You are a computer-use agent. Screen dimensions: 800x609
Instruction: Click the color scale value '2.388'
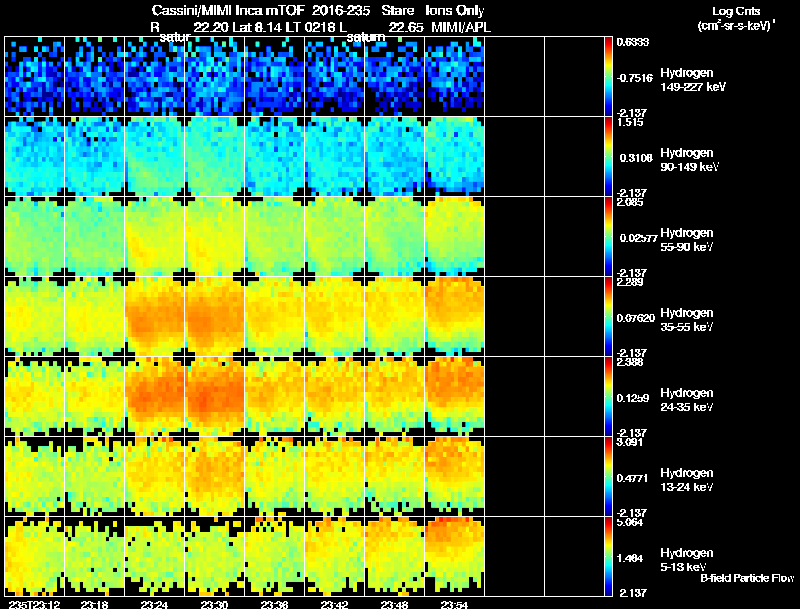pyautogui.click(x=630, y=363)
